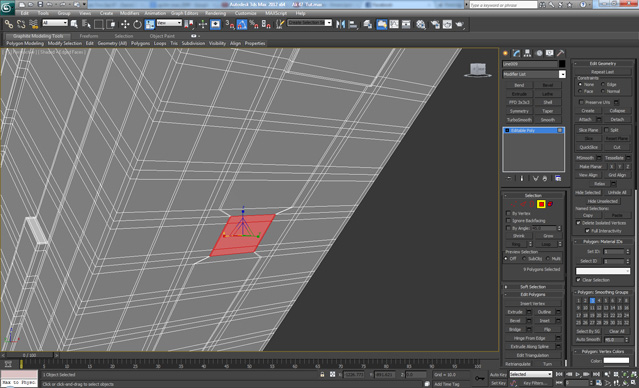Open the reference coordinate system dropdown
The height and width of the screenshot is (388, 639).
(169, 23)
